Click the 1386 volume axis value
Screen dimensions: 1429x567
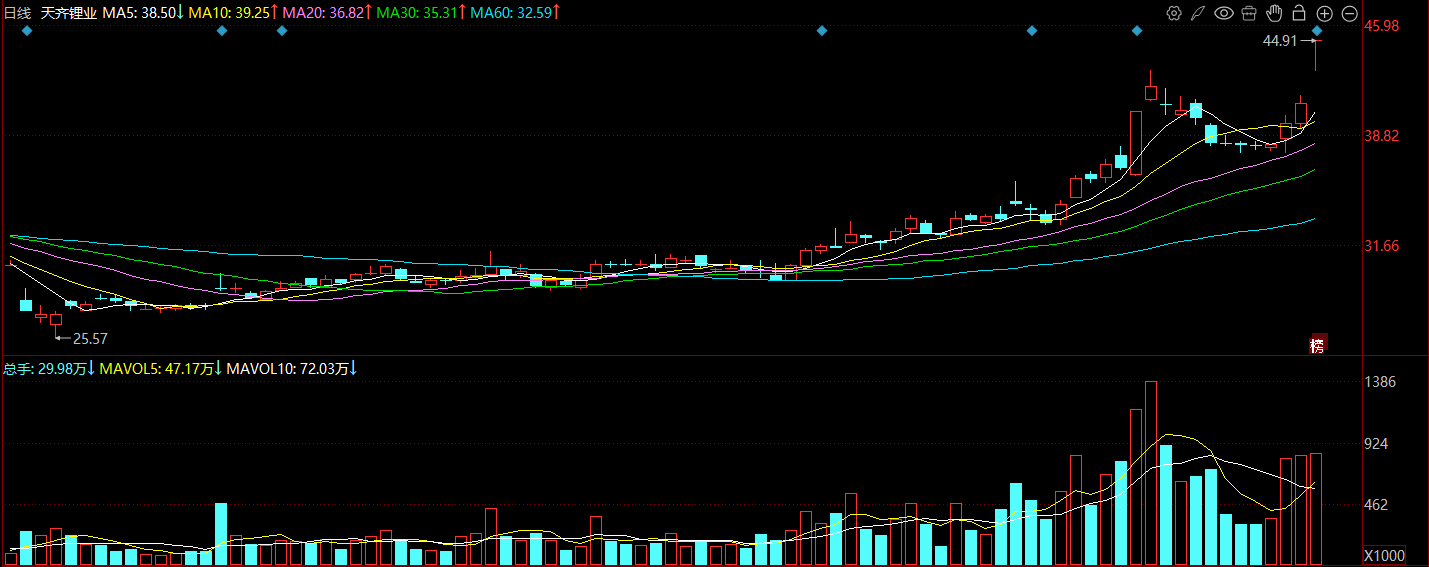point(1380,382)
